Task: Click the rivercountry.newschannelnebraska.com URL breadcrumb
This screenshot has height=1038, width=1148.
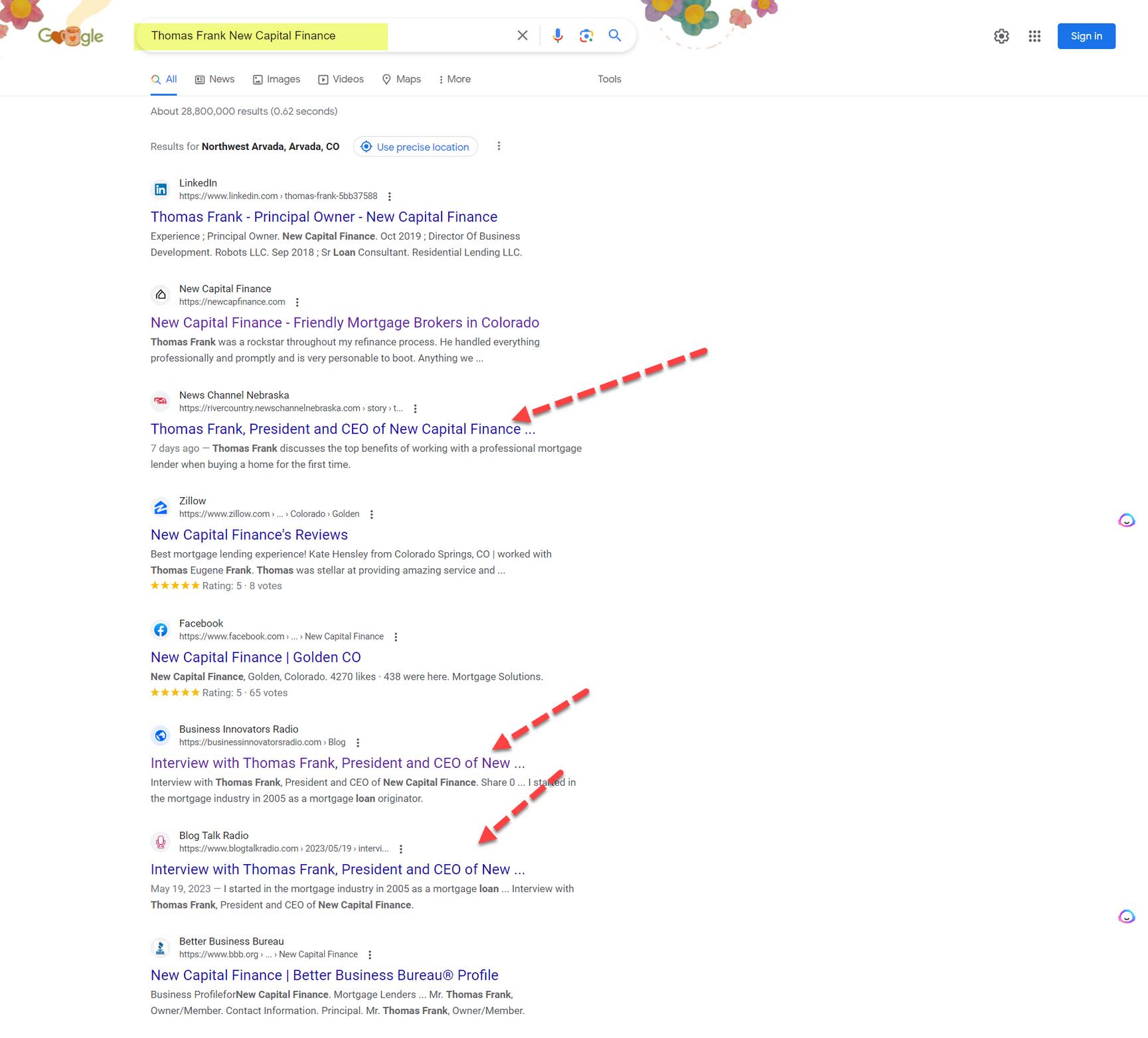Action: coord(291,408)
